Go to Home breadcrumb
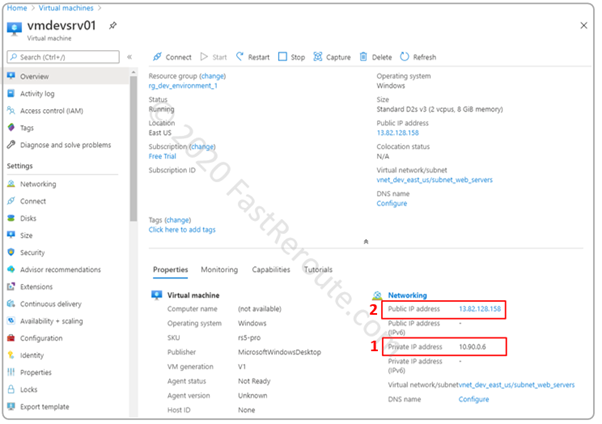Screen dimensions: 602x424 pyautogui.click(x=17, y=8)
